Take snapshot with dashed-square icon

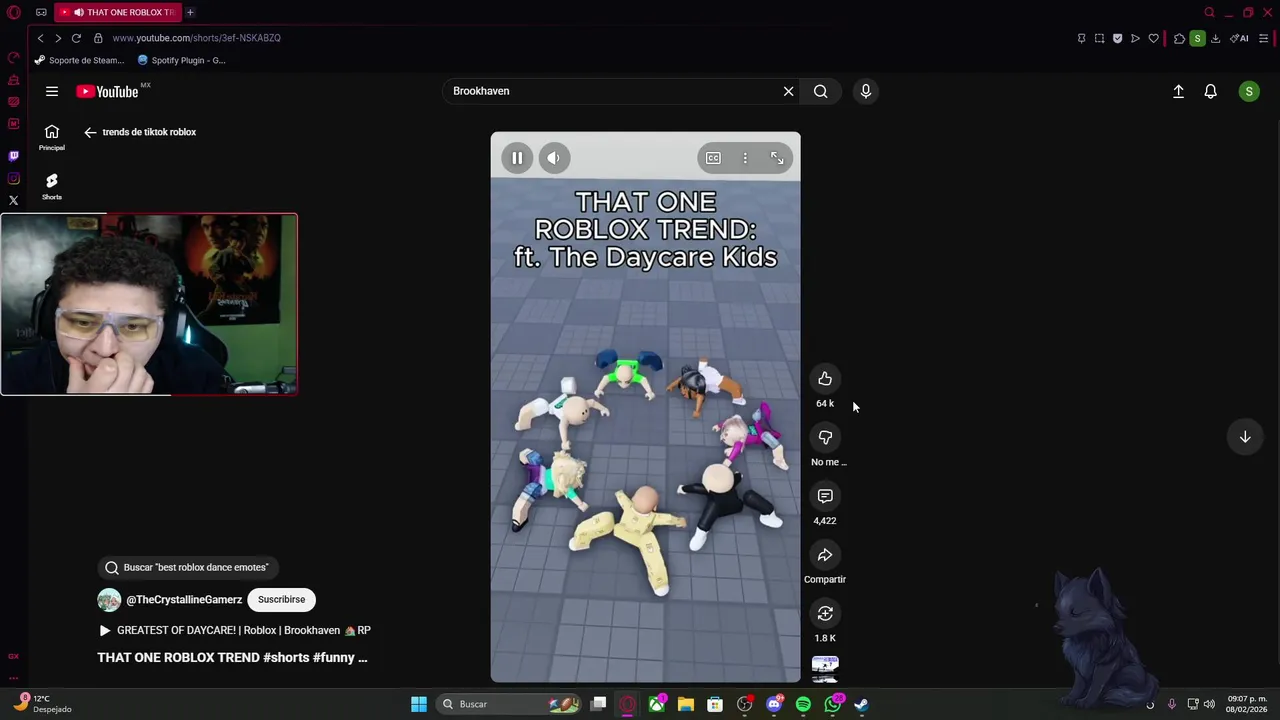tap(1099, 38)
